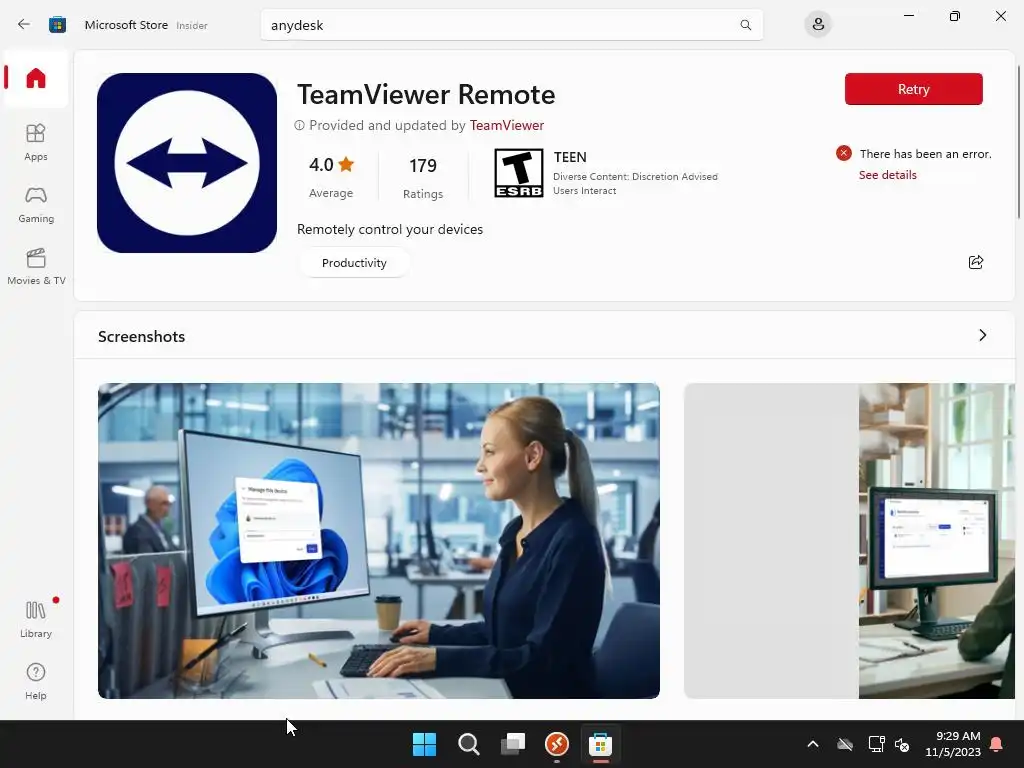The height and width of the screenshot is (768, 1024).
Task: Click the TeamViewer Remote app logo
Action: pyautogui.click(x=187, y=163)
